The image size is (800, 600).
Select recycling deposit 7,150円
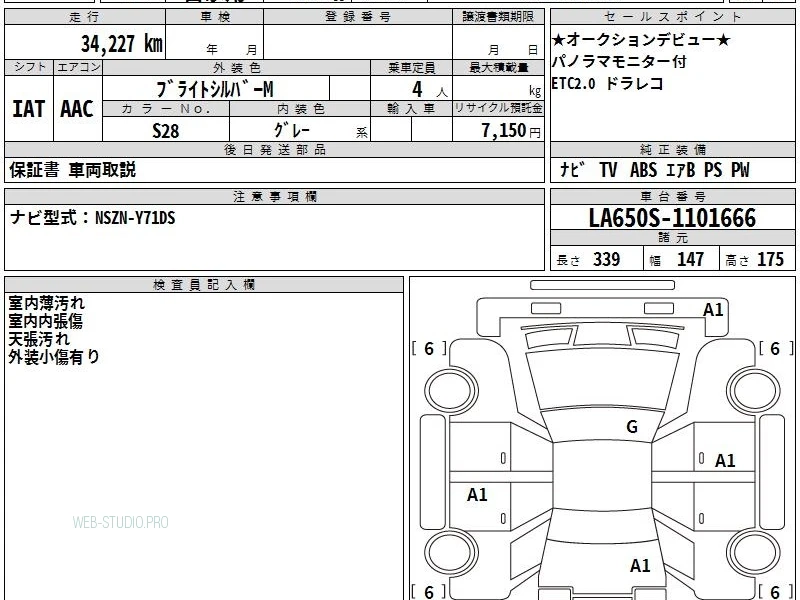(511, 131)
